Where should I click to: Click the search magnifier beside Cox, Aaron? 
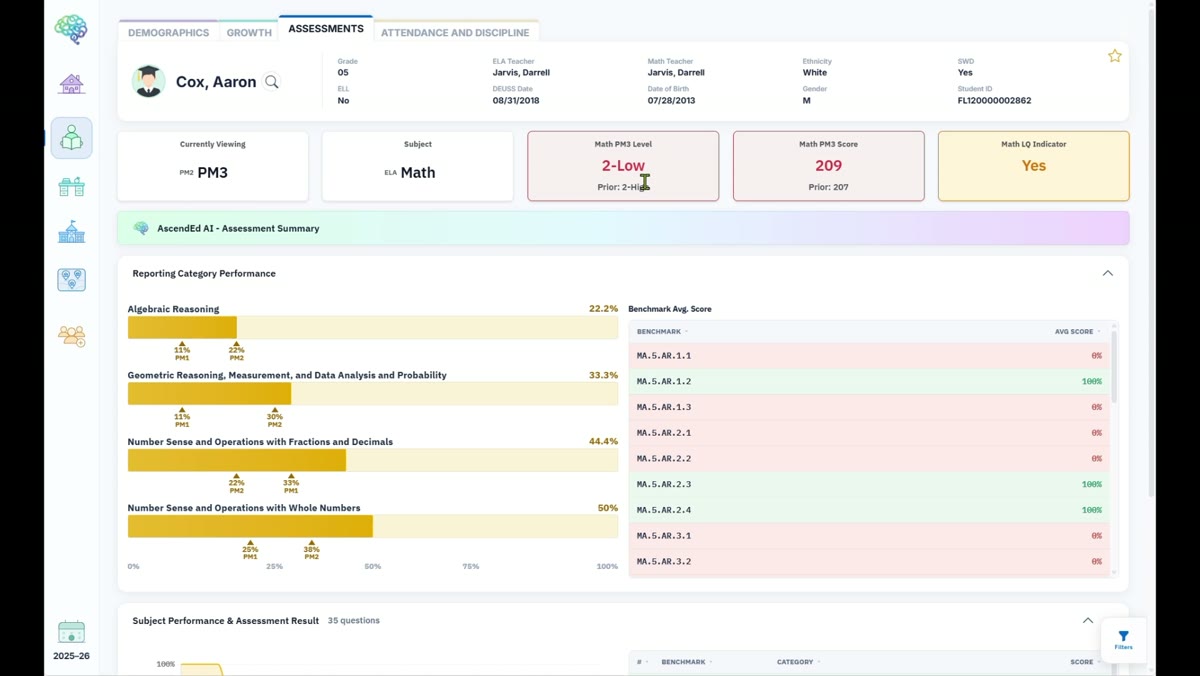[x=272, y=82]
